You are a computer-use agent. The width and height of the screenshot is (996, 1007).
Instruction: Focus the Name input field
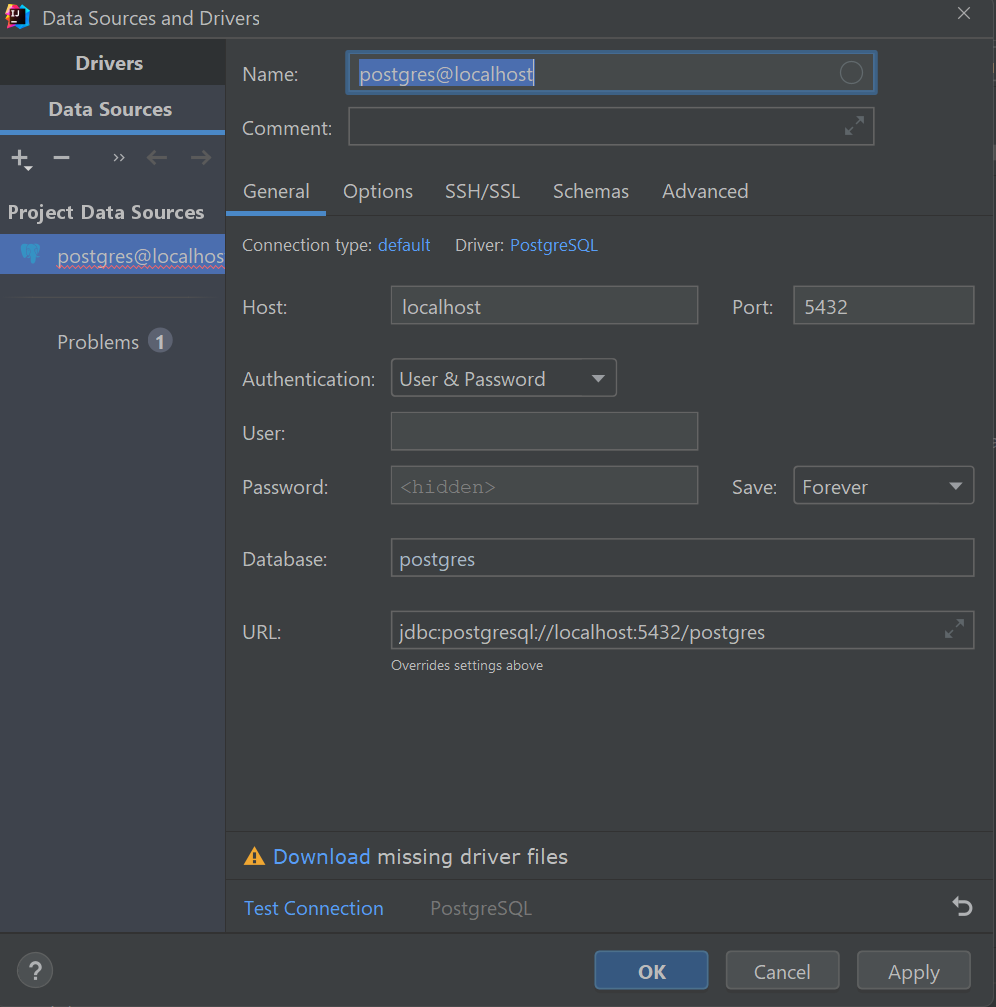(x=611, y=73)
